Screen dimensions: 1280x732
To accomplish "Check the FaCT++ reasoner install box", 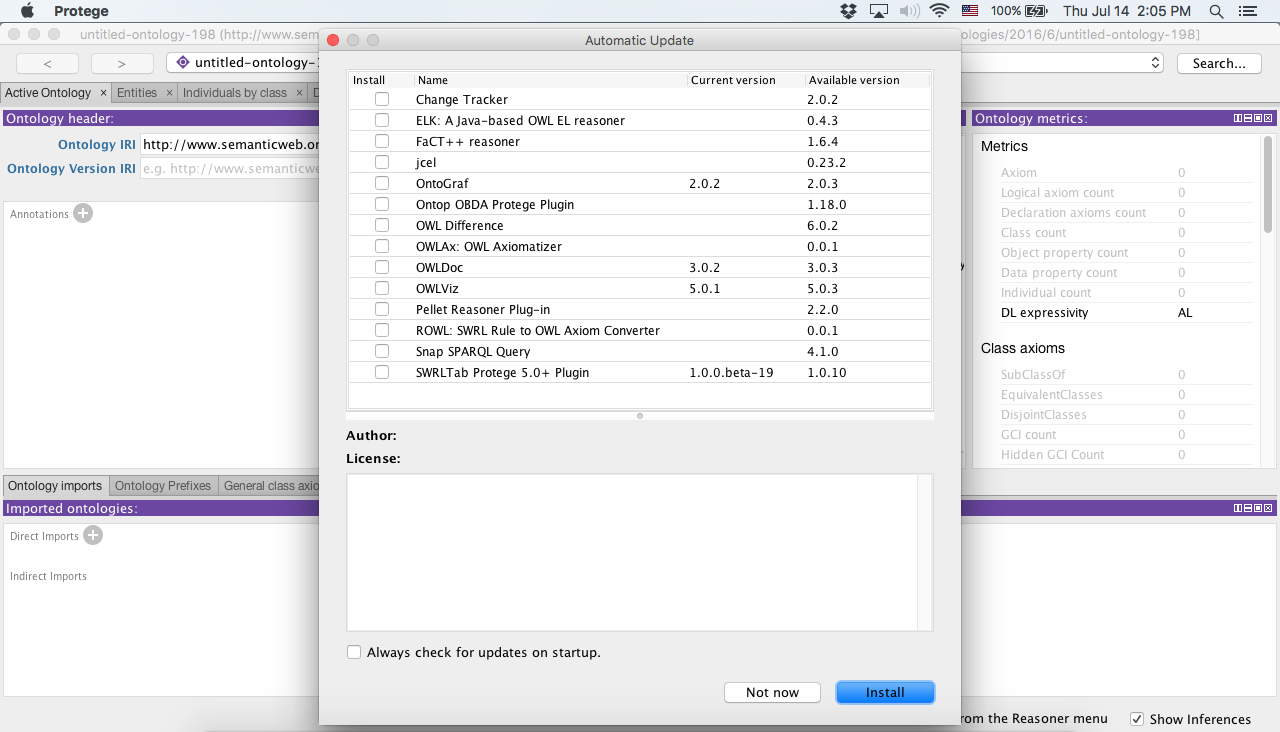I will 382,141.
